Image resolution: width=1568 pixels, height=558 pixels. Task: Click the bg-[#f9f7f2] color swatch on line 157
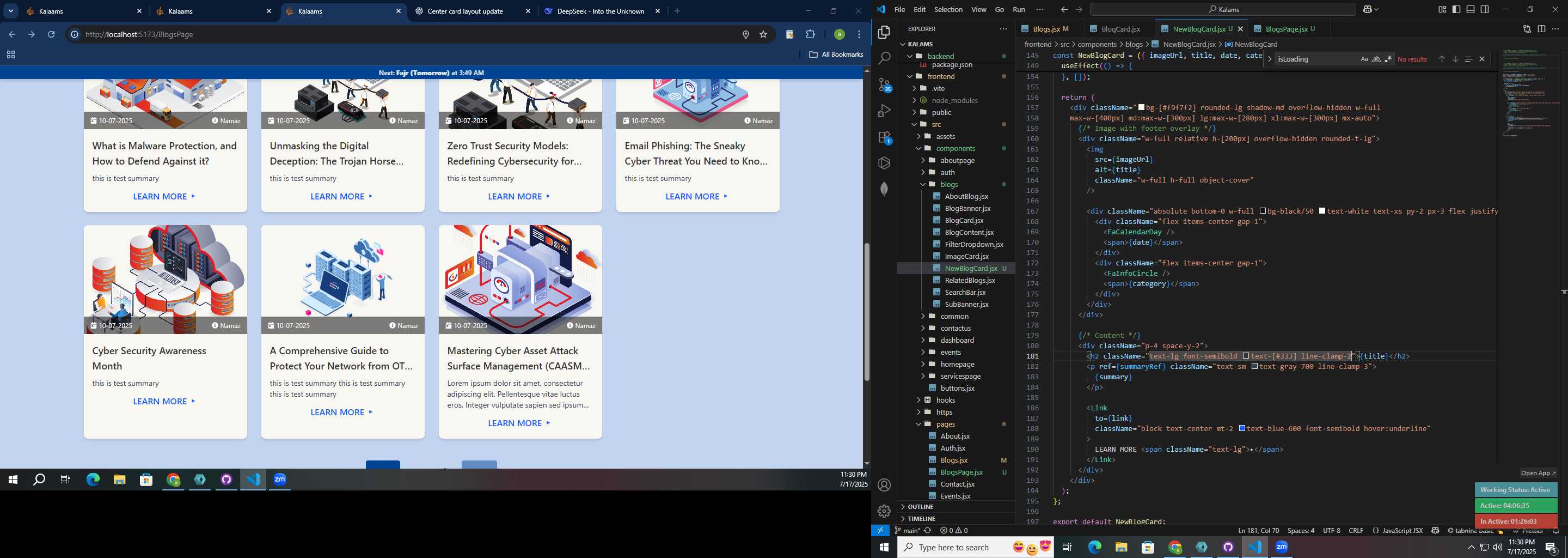pos(1141,108)
